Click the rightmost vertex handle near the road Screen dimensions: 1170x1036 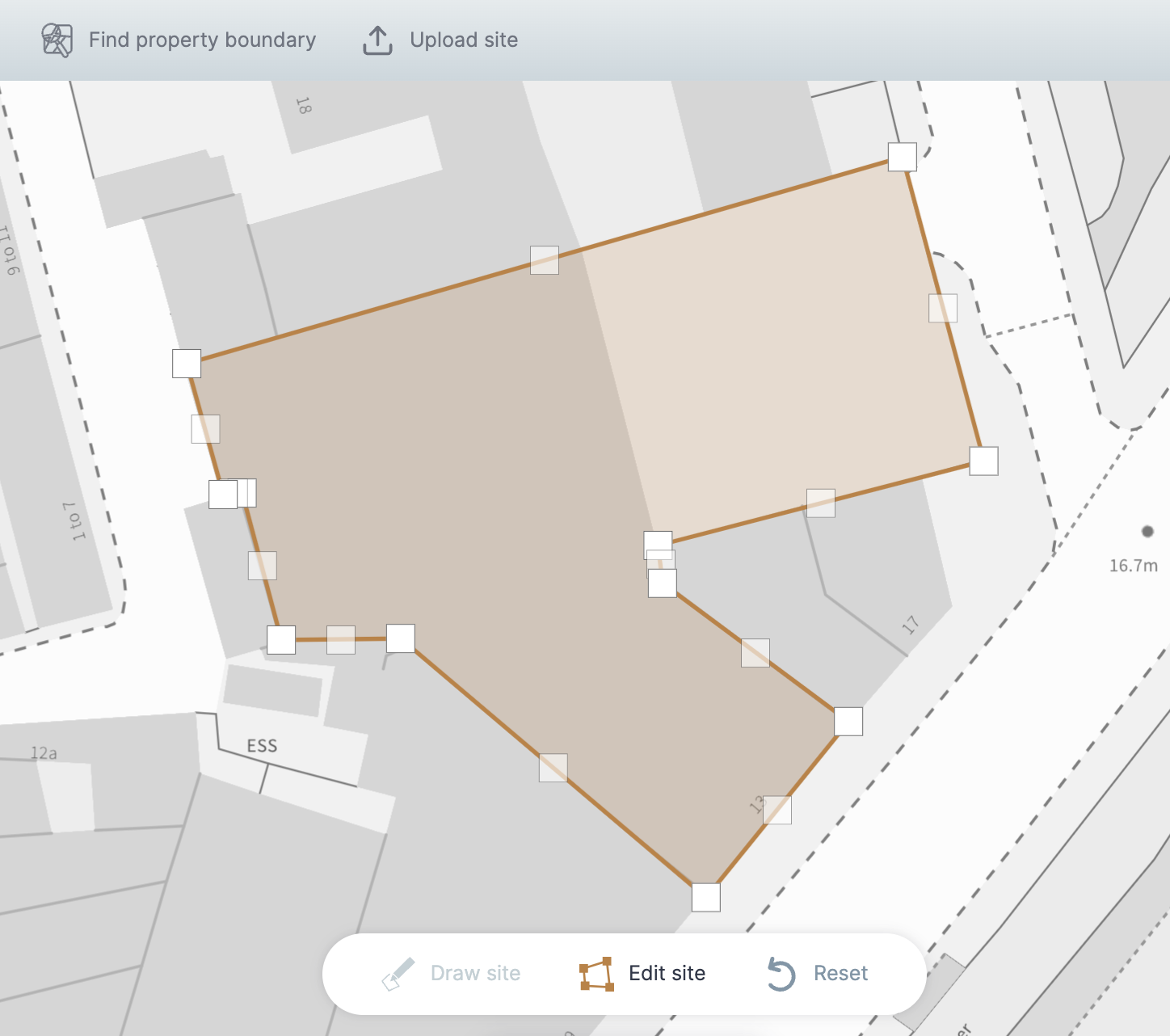983,461
